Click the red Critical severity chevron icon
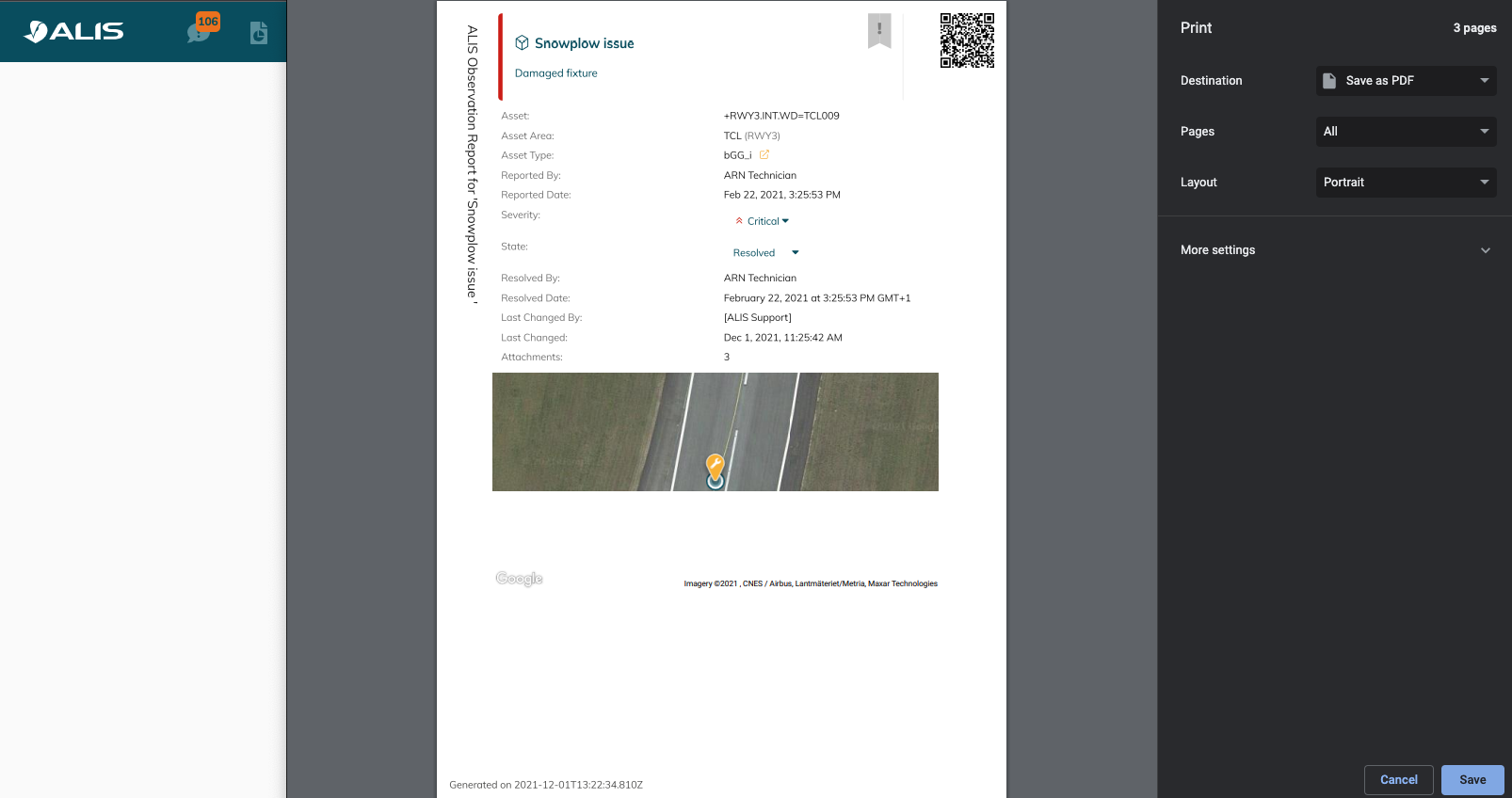Viewport: 1512px width, 798px height. (x=739, y=221)
